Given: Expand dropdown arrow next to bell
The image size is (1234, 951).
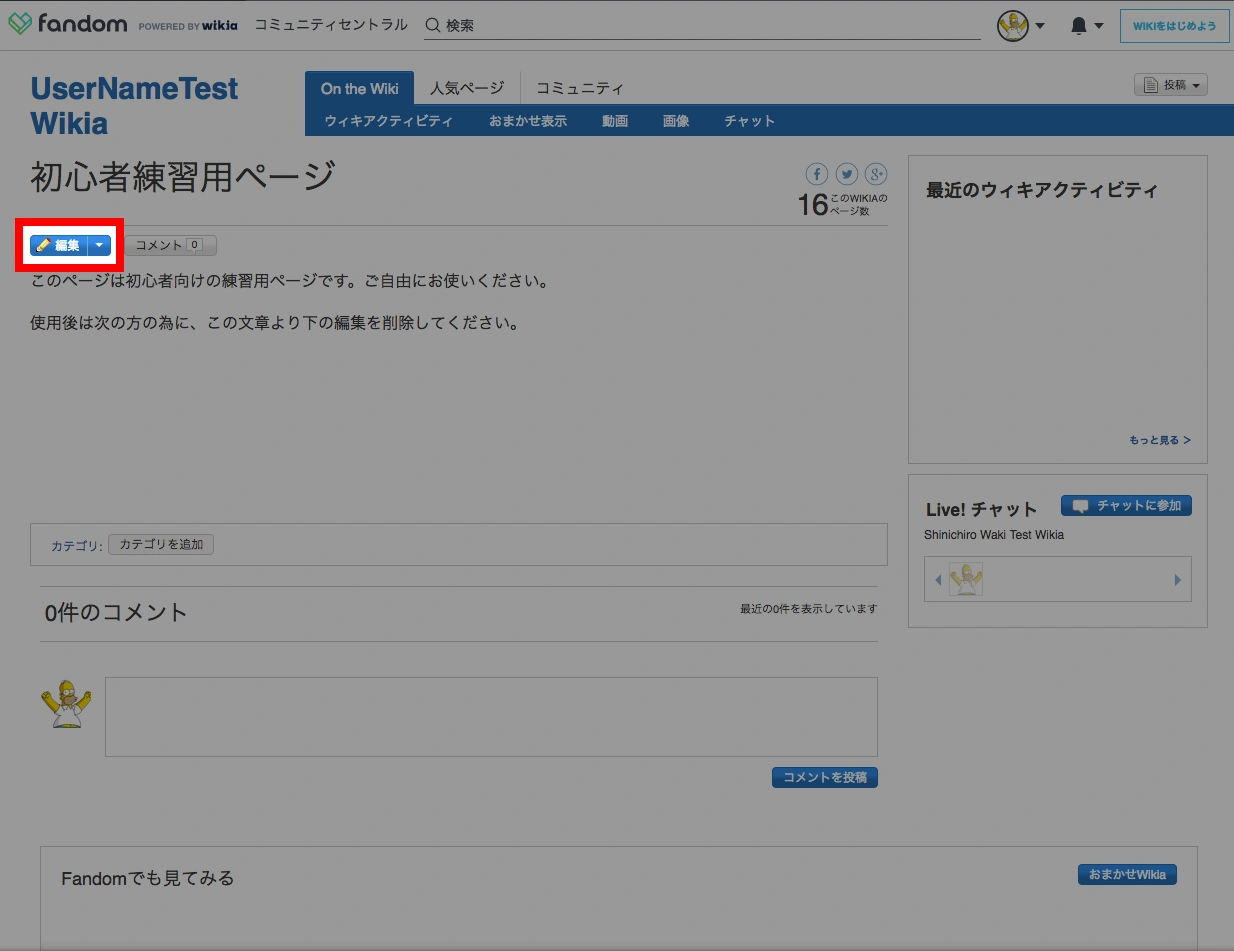Looking at the screenshot, I should pos(1100,27).
